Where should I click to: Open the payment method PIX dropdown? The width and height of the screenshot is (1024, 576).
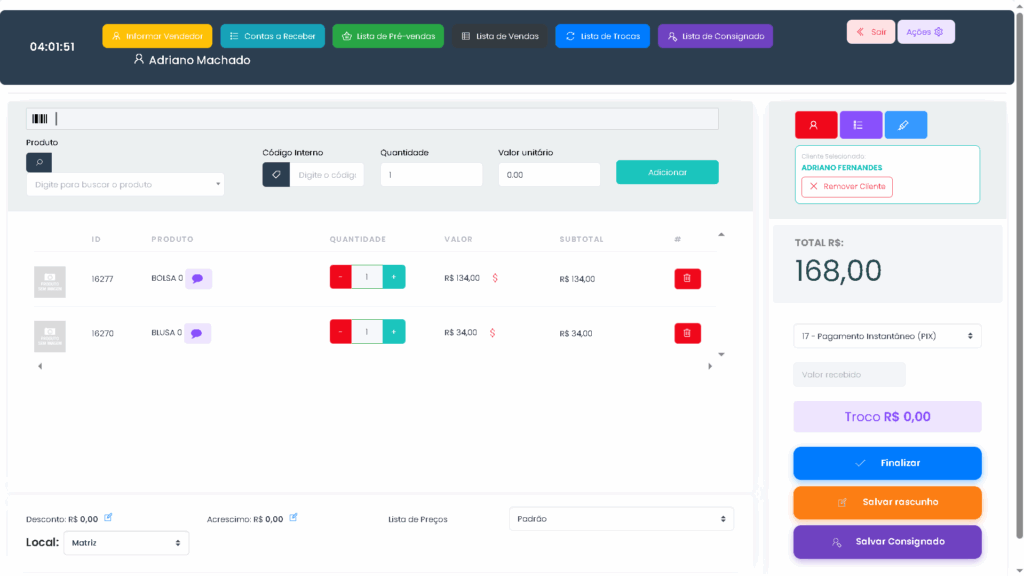(x=887, y=336)
